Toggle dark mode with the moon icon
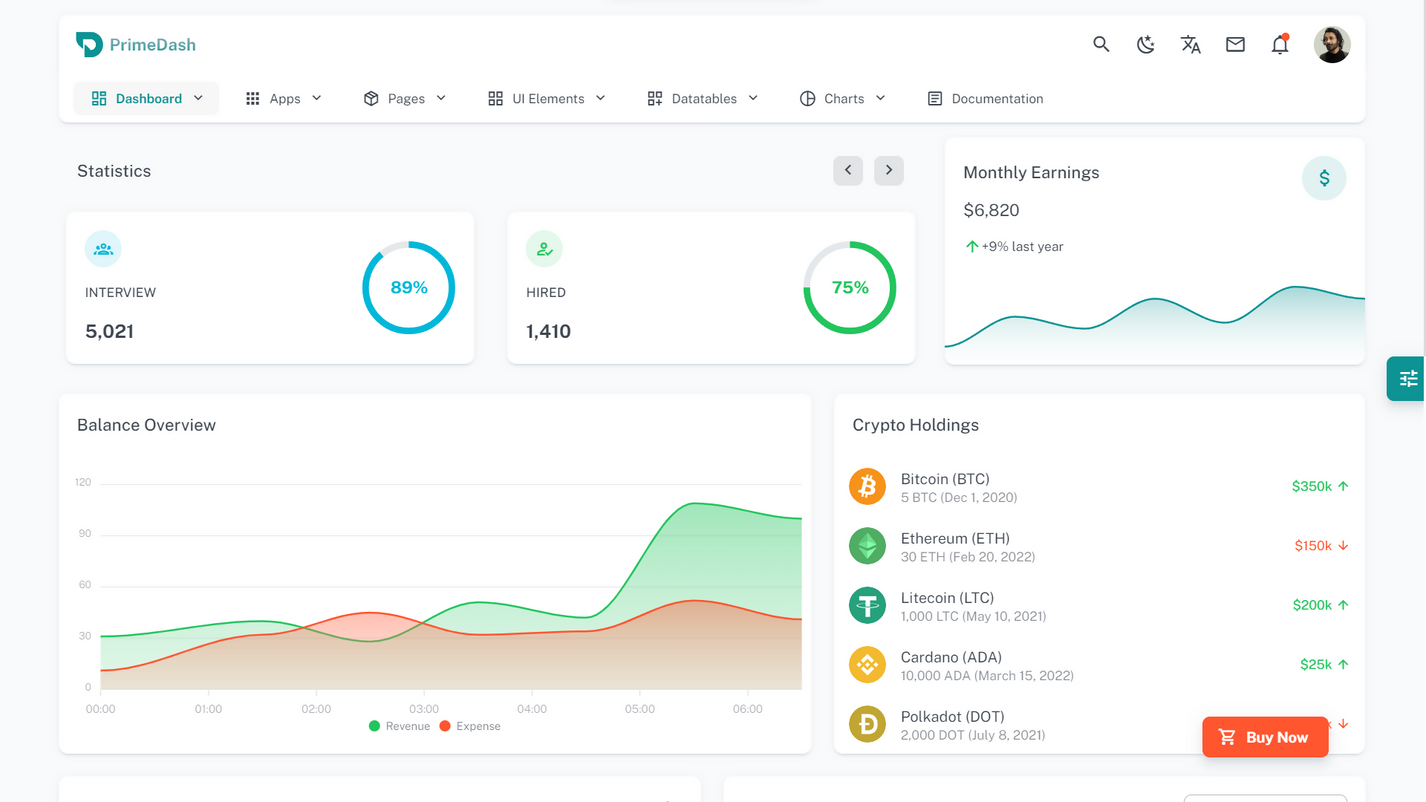The height and width of the screenshot is (802, 1426). pos(1146,45)
